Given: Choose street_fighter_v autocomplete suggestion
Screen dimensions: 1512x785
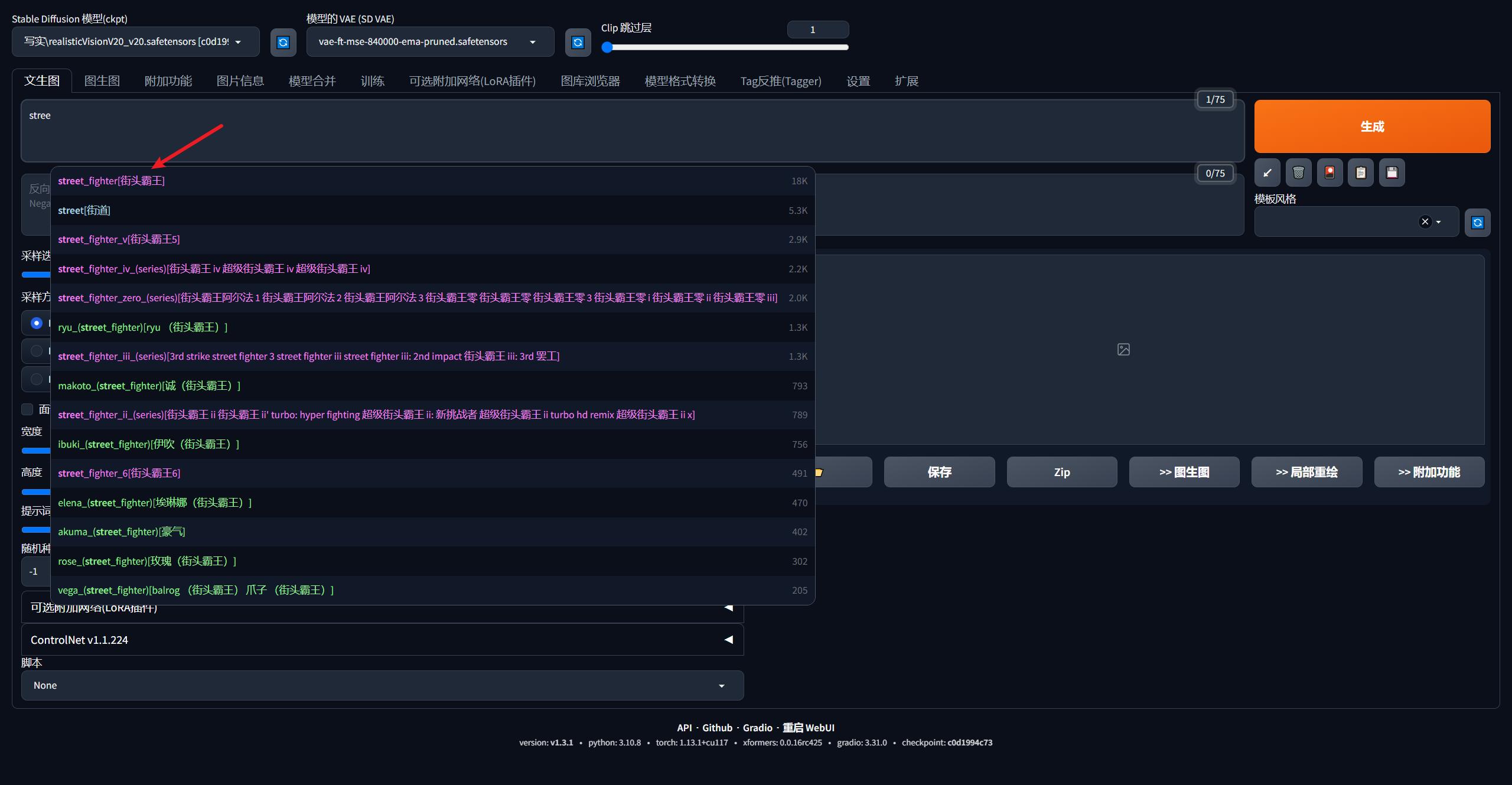Looking at the screenshot, I should [119, 239].
